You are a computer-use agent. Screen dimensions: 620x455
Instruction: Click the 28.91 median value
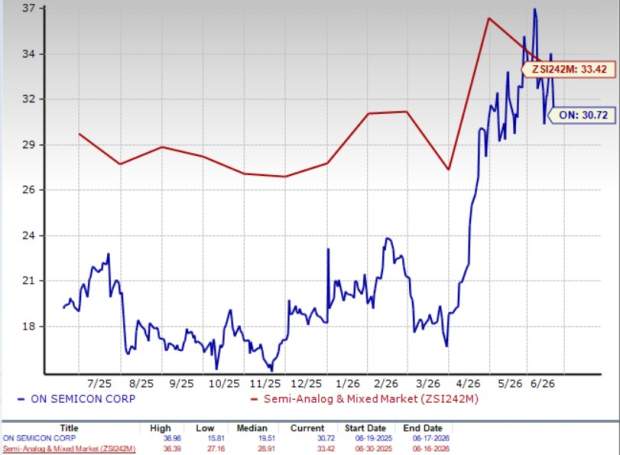click(x=266, y=449)
